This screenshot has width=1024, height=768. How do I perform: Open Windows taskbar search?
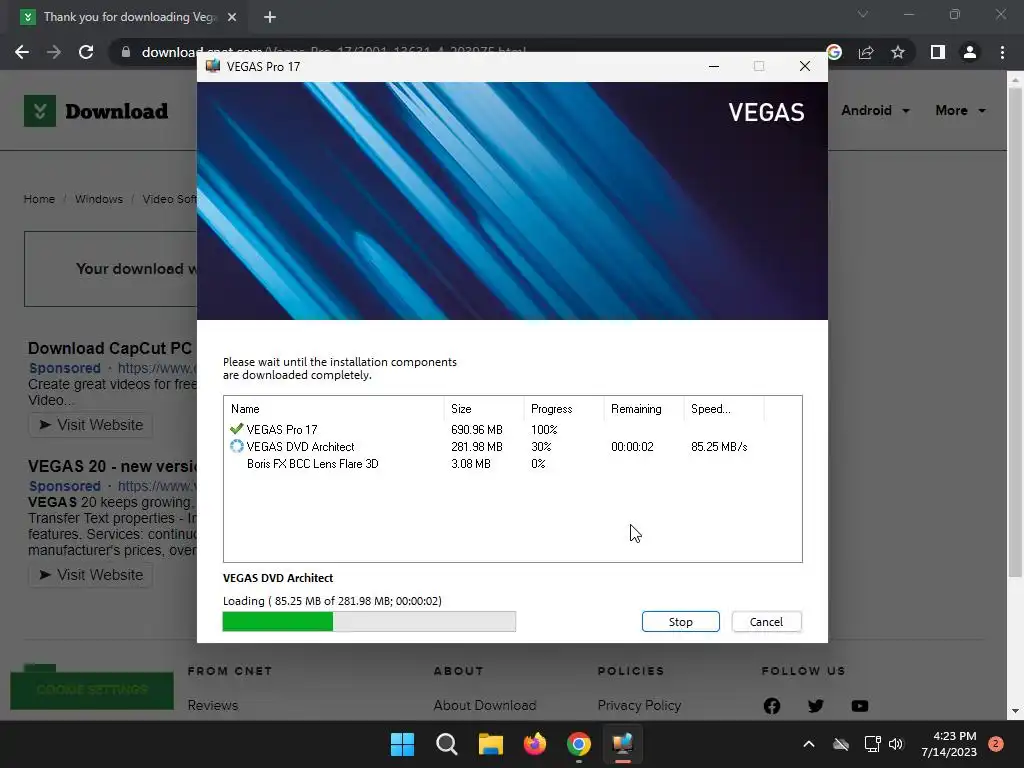447,744
